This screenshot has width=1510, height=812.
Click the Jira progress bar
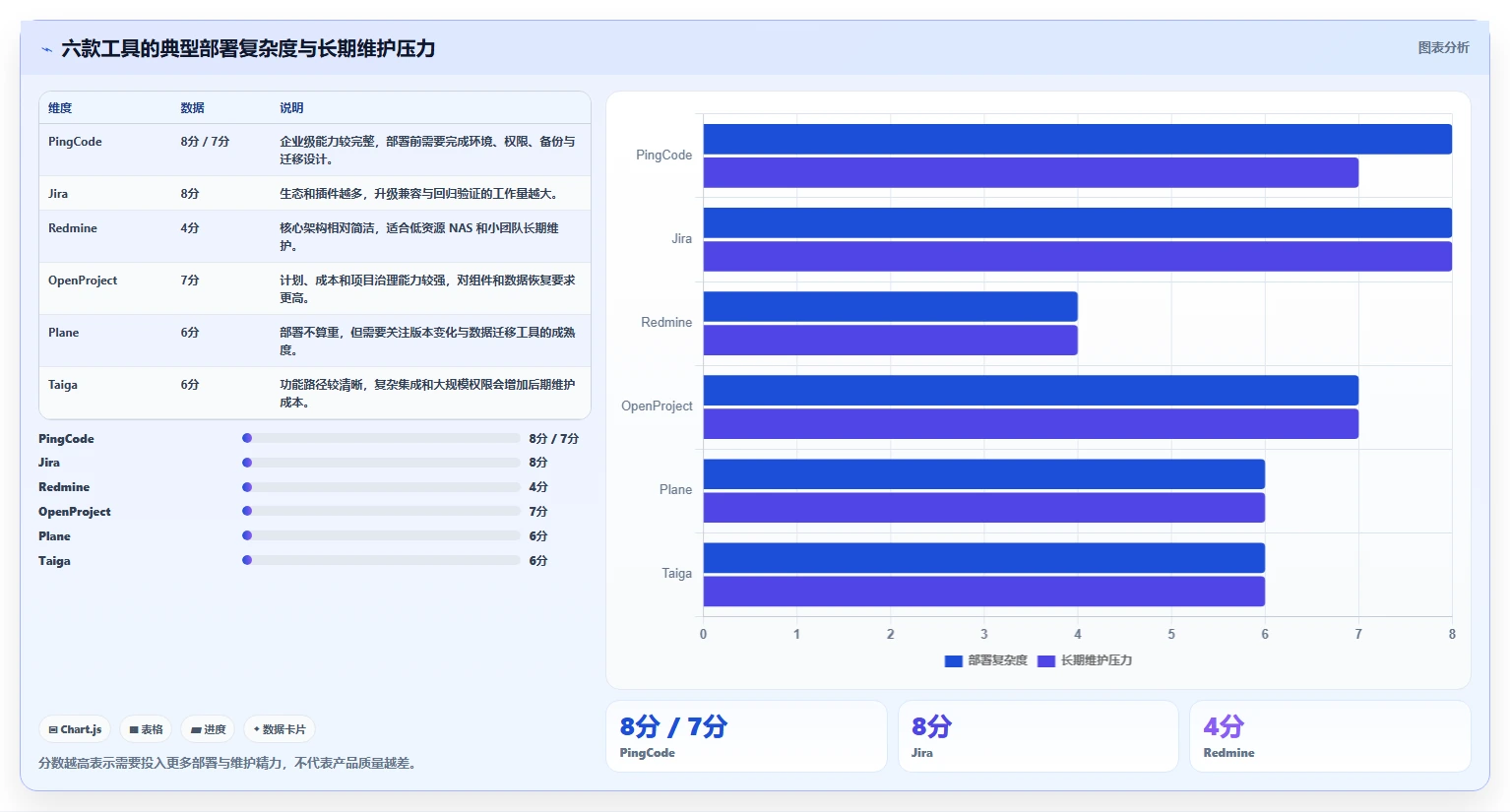[381, 462]
